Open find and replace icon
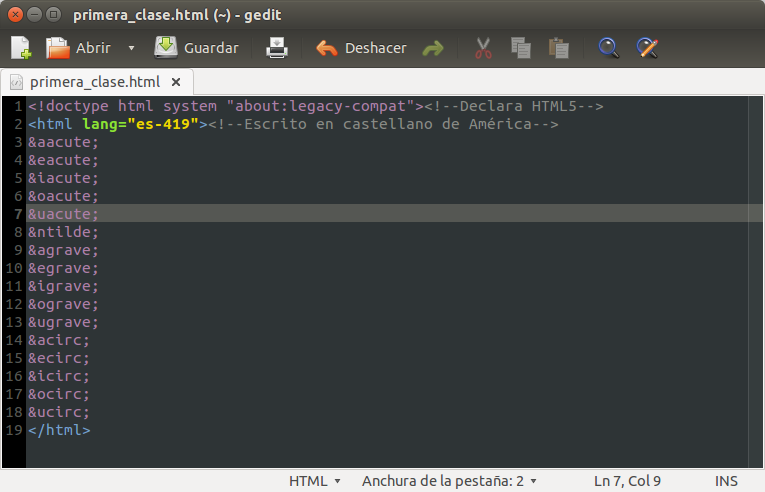 click(x=647, y=48)
